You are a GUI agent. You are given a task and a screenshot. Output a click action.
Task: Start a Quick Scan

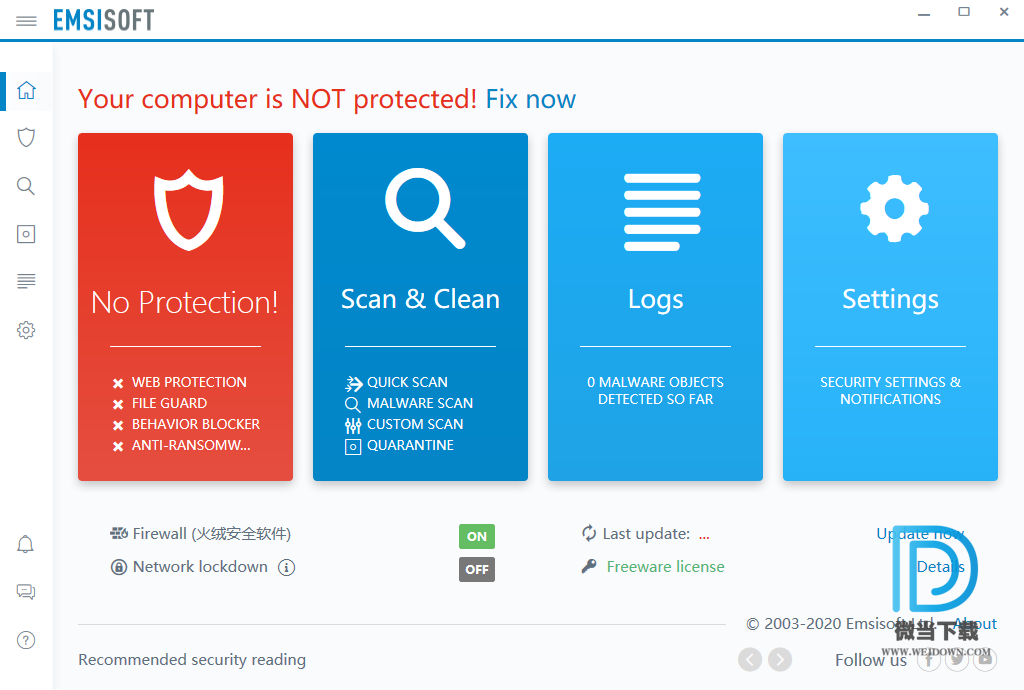396,383
